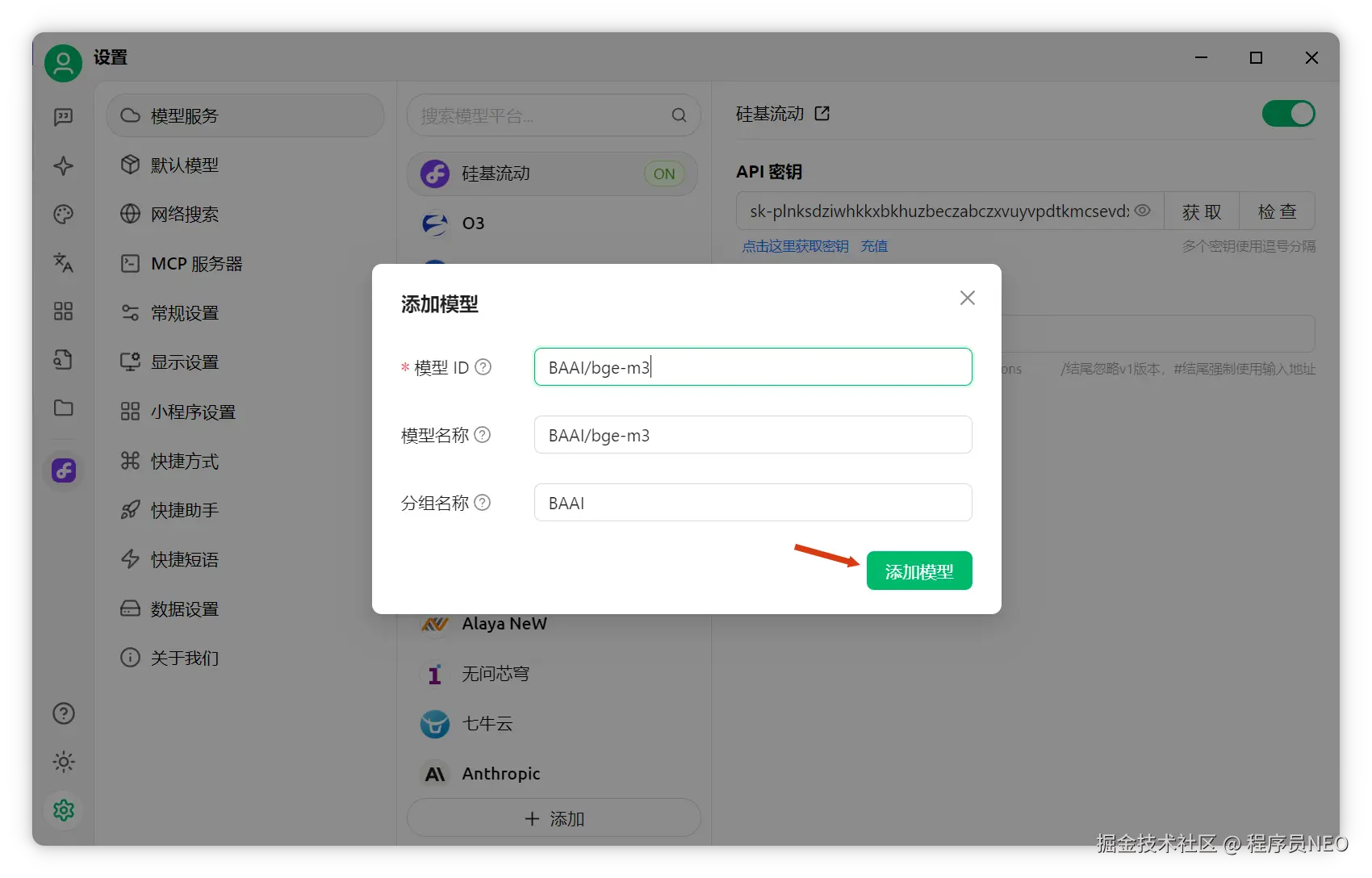Open the 数据设置 settings section
Image resolution: width=1372 pixels, height=878 pixels.
pyautogui.click(x=245, y=608)
